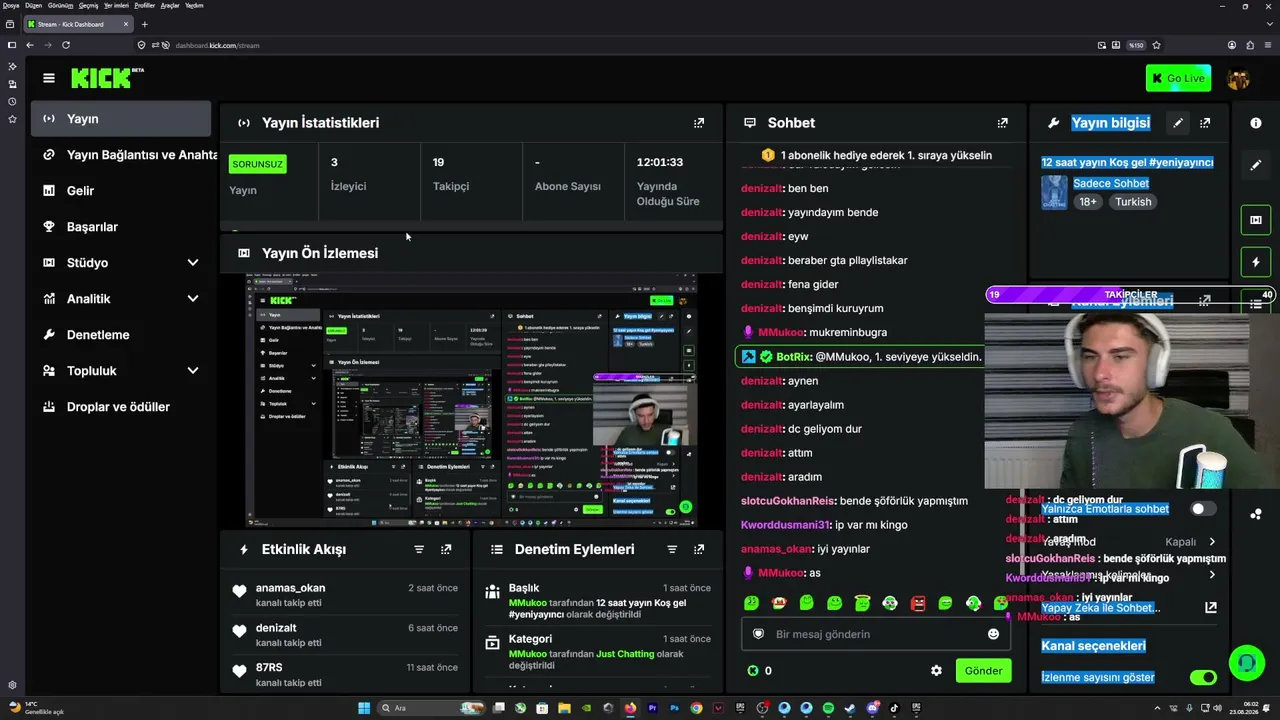Pop out the Yayın bilgisi panel
The width and height of the screenshot is (1280, 720).
click(1205, 123)
